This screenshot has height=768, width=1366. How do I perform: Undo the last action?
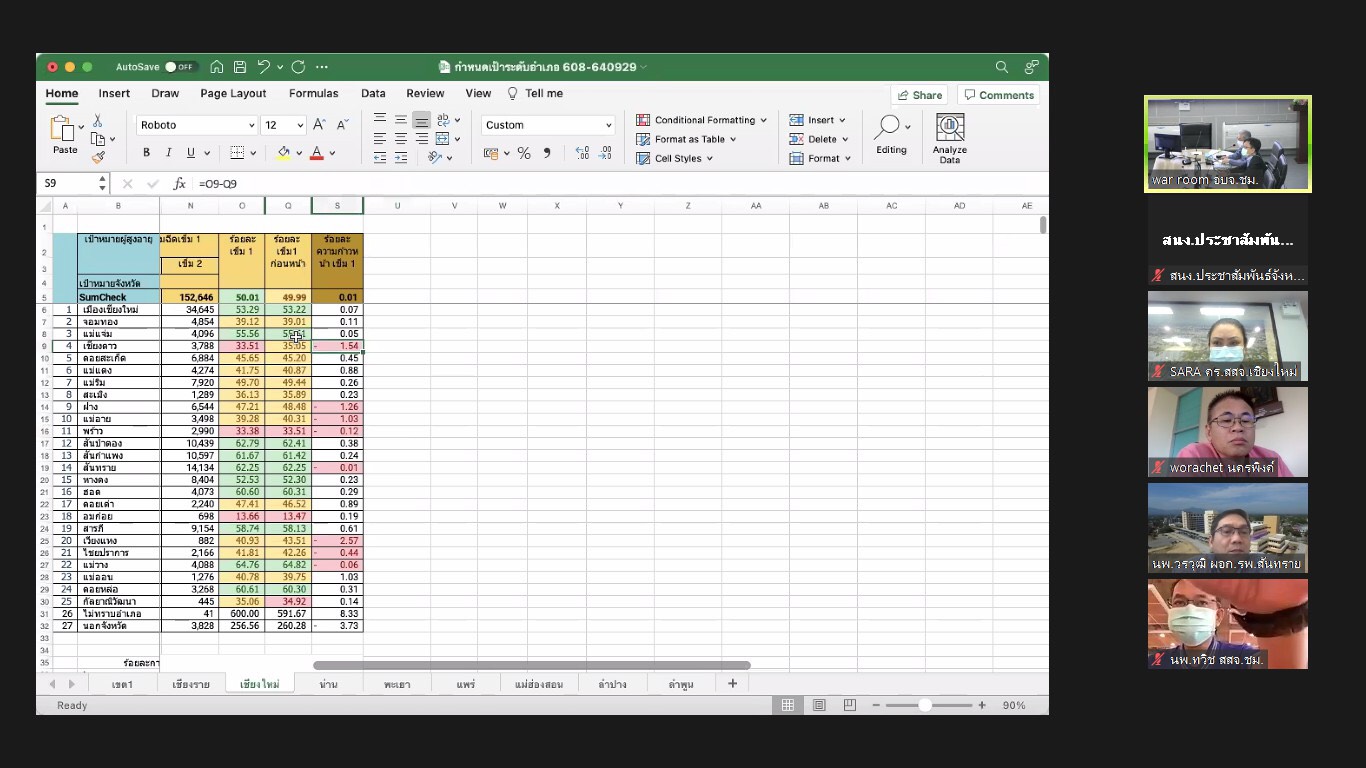[264, 67]
